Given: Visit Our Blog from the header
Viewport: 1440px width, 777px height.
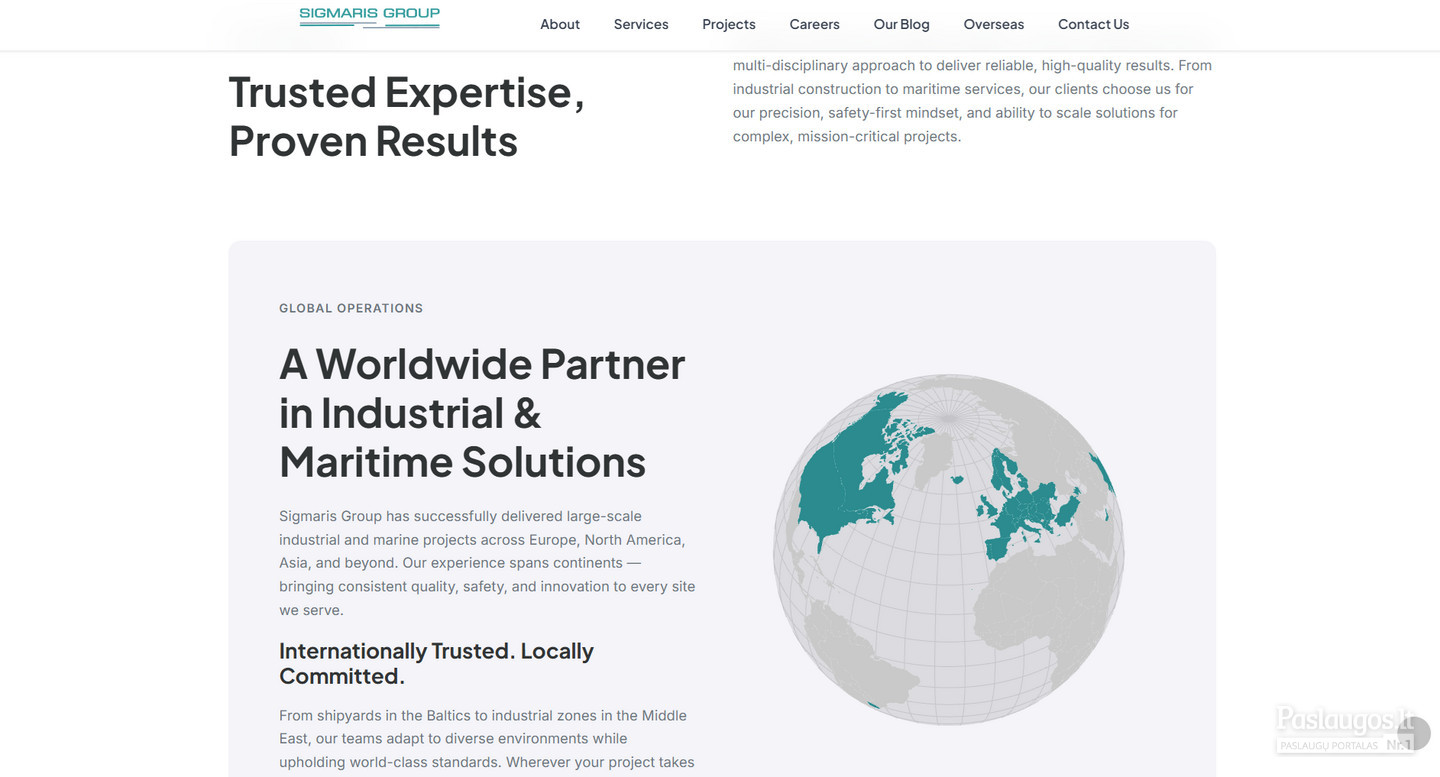Looking at the screenshot, I should coord(902,24).
